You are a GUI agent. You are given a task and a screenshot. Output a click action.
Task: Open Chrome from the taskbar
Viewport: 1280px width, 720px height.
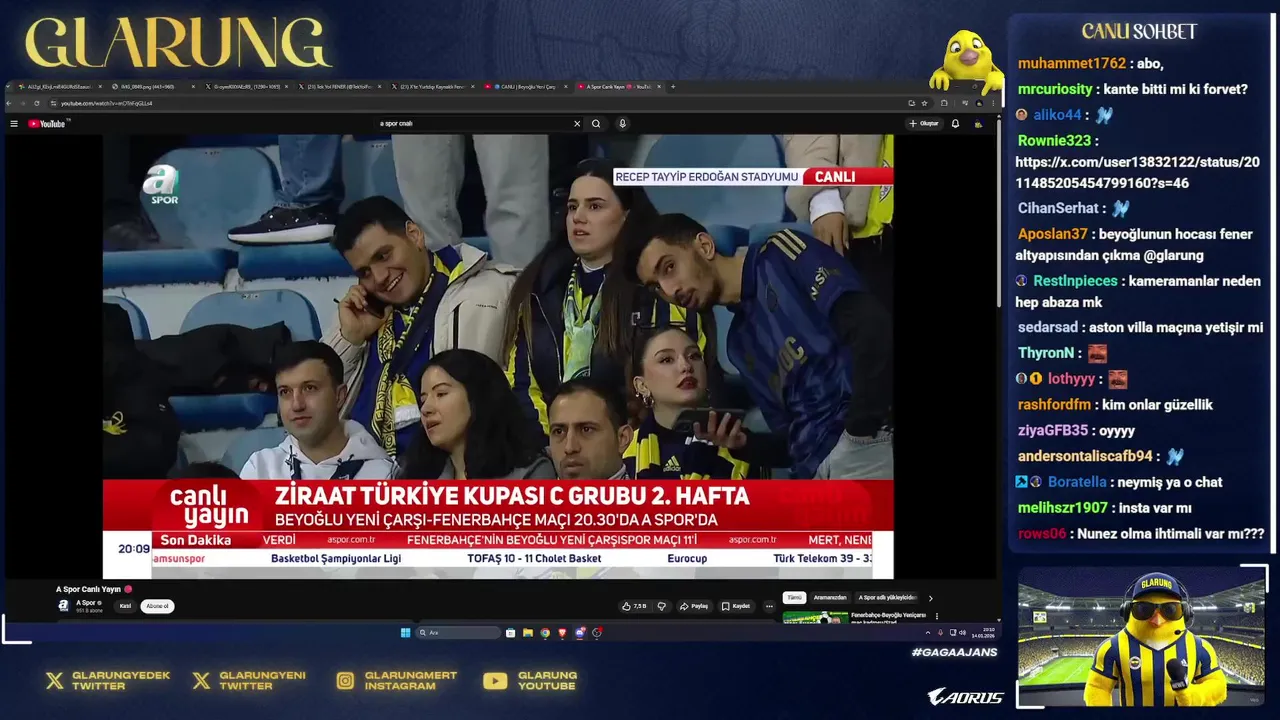tap(545, 633)
